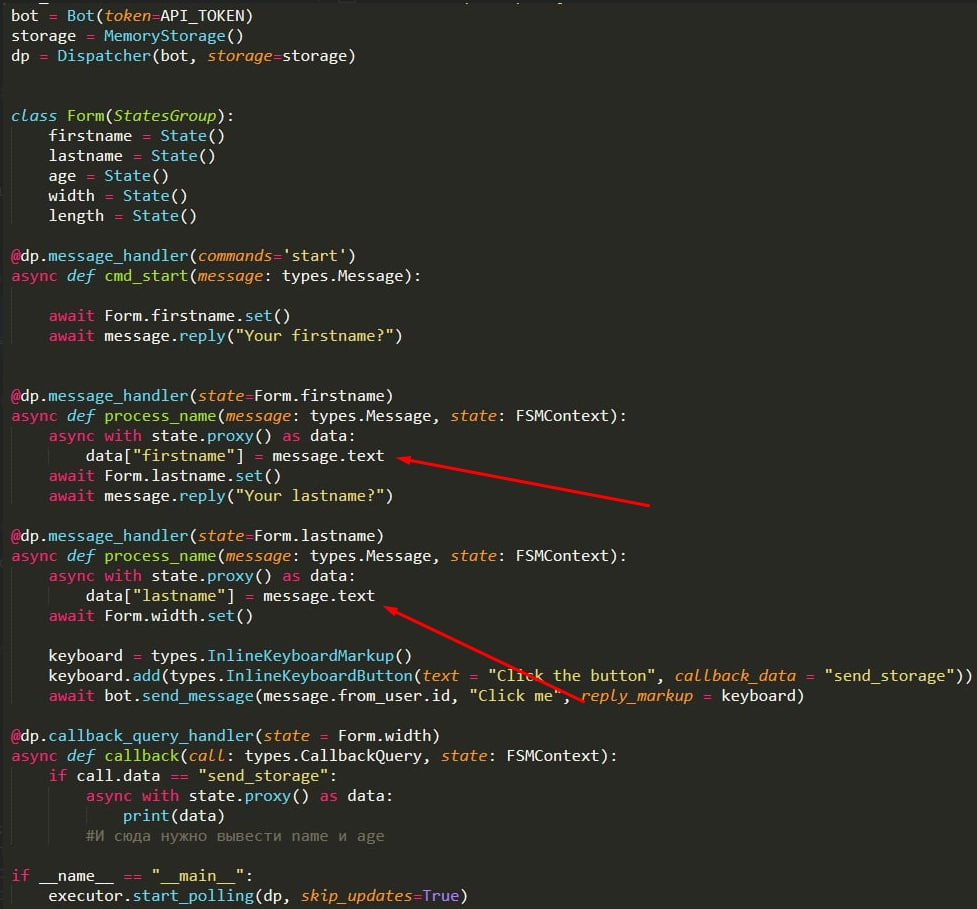Click the API_TOKEN argument in Bot()
Image resolution: width=977 pixels, height=909 pixels.
[201, 16]
